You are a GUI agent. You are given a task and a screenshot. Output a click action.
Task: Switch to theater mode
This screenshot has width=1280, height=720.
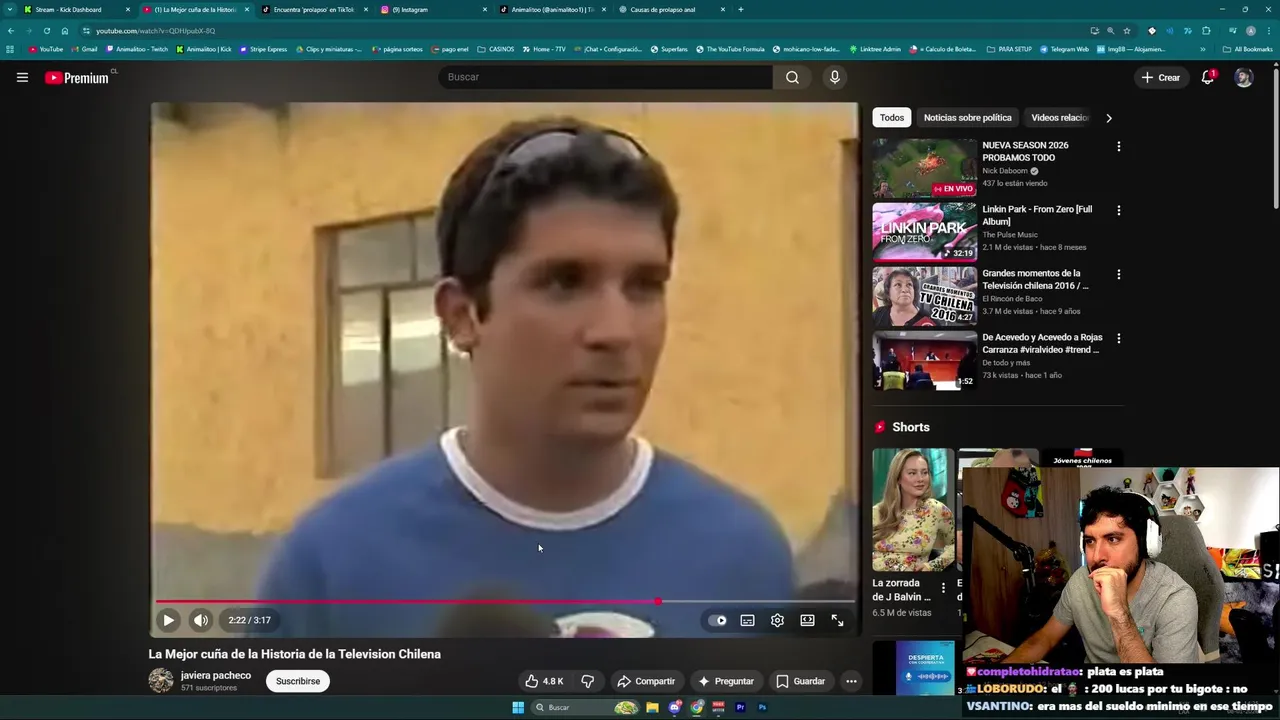click(807, 620)
